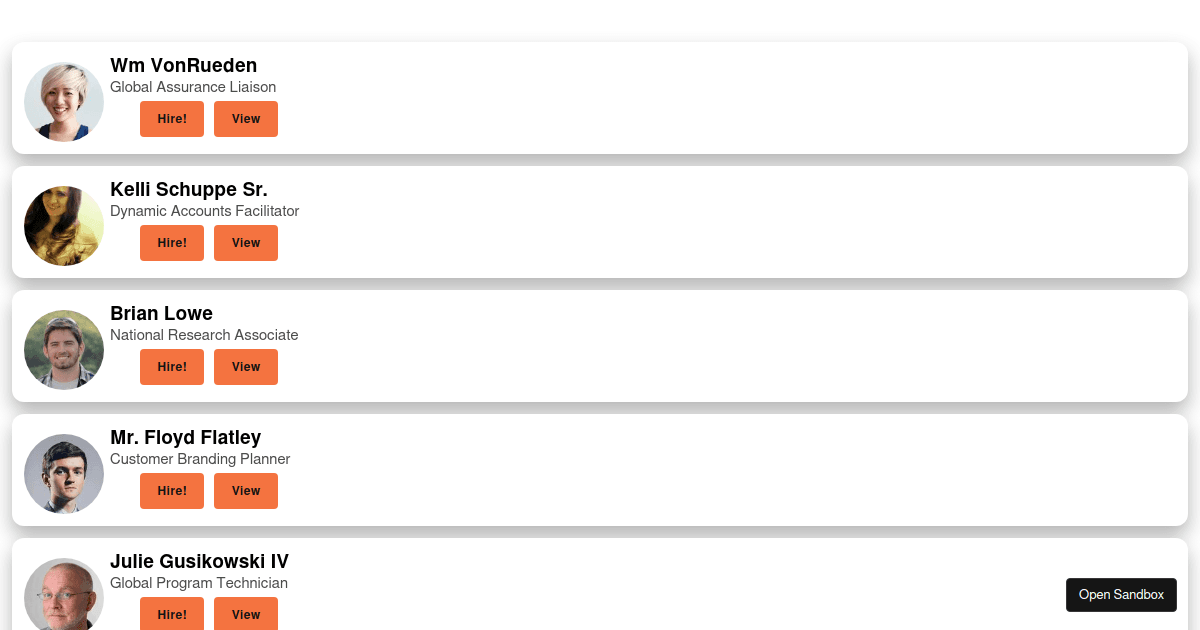Image resolution: width=1200 pixels, height=630 pixels.
Task: Hire Mr. Floyd Flatley
Action: 172,491
